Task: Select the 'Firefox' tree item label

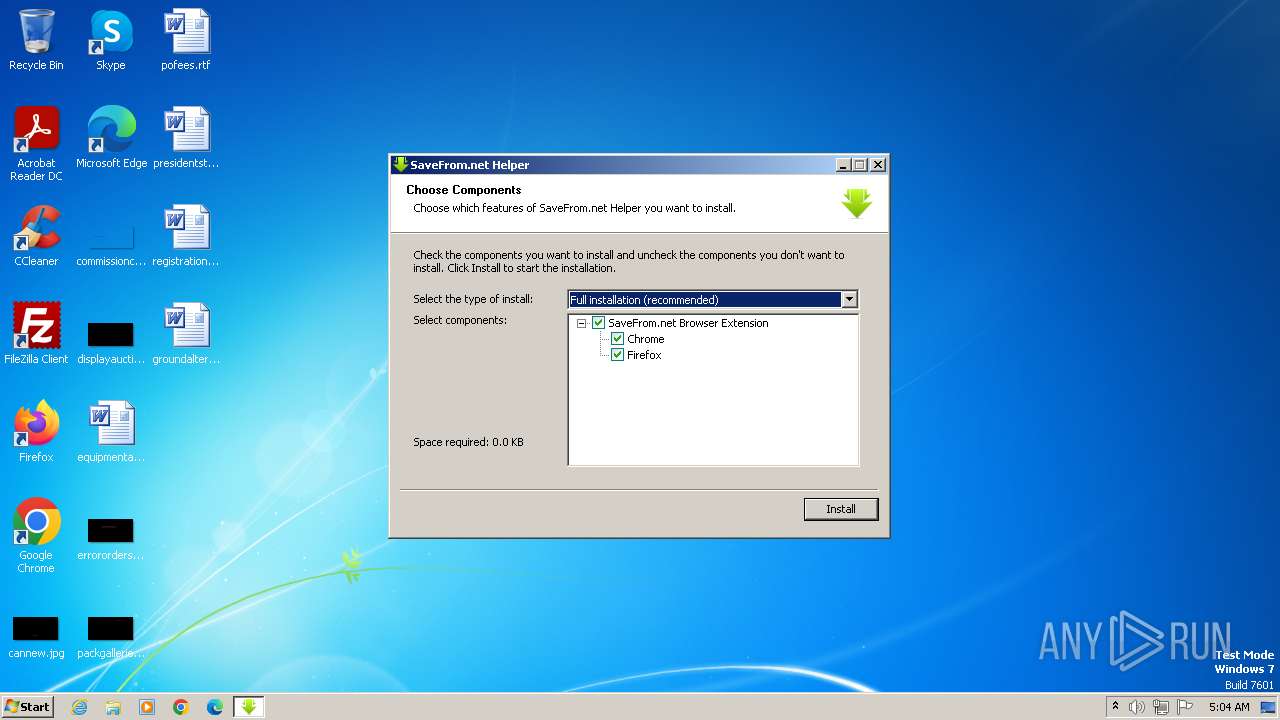Action: click(644, 355)
